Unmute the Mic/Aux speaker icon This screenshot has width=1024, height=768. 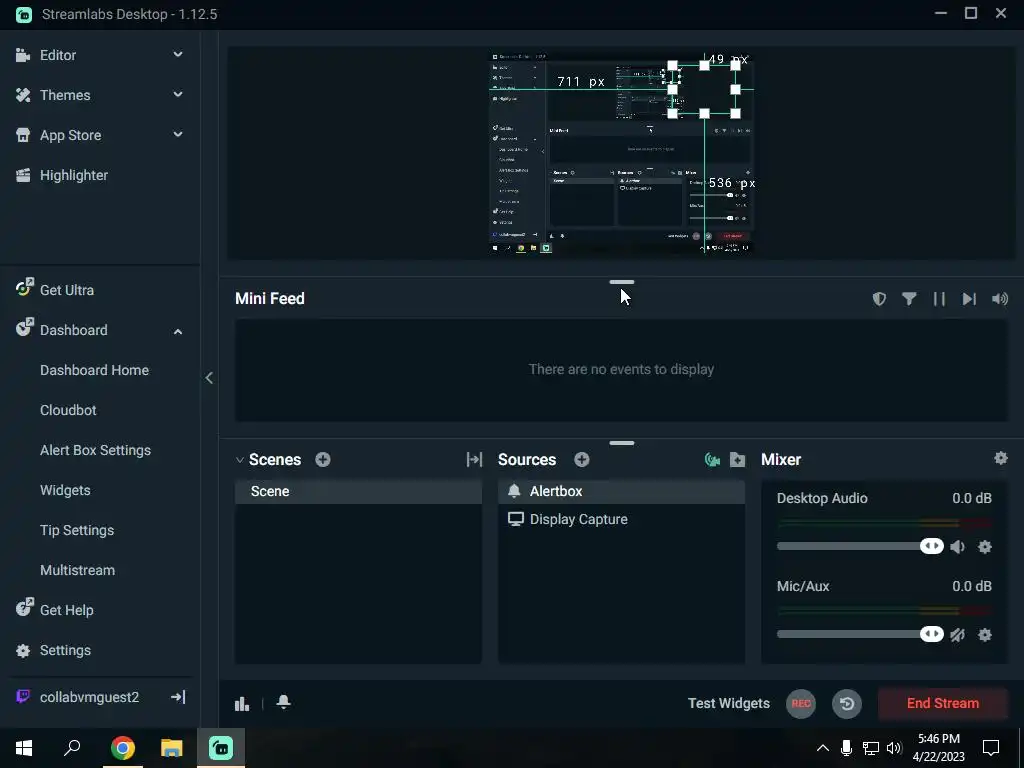pyautogui.click(x=957, y=635)
